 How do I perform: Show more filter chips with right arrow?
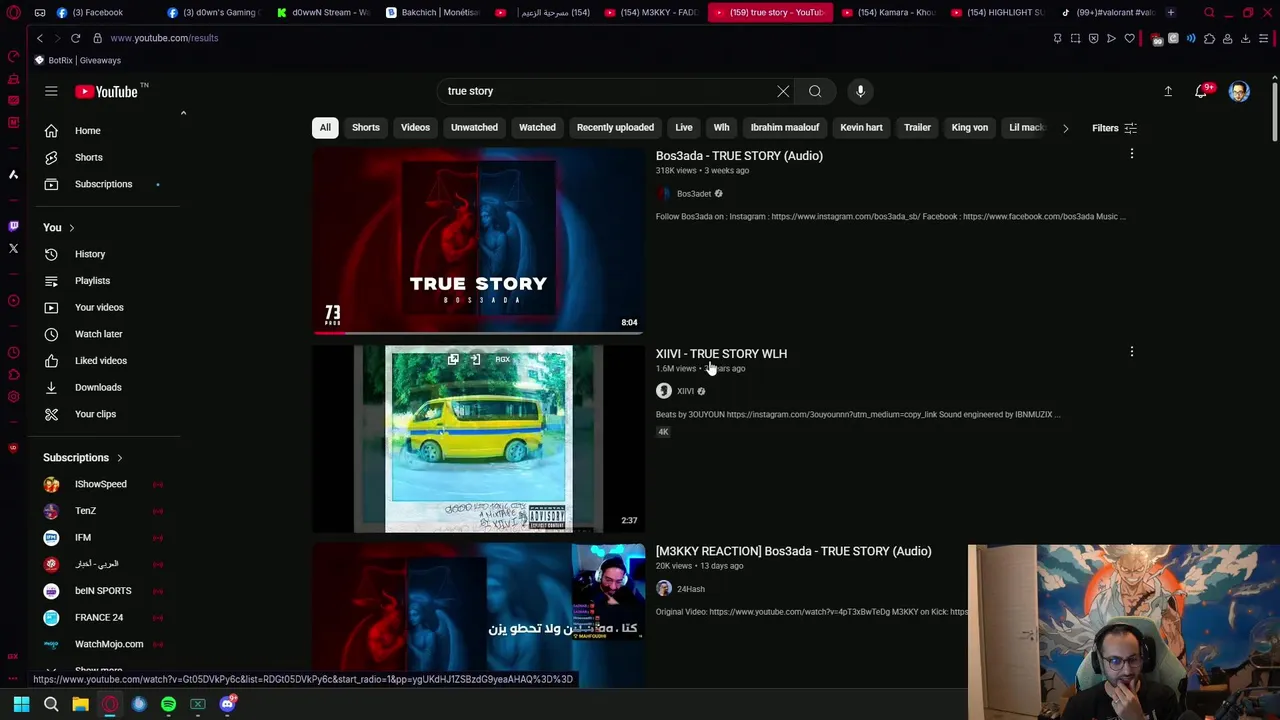pos(1065,128)
